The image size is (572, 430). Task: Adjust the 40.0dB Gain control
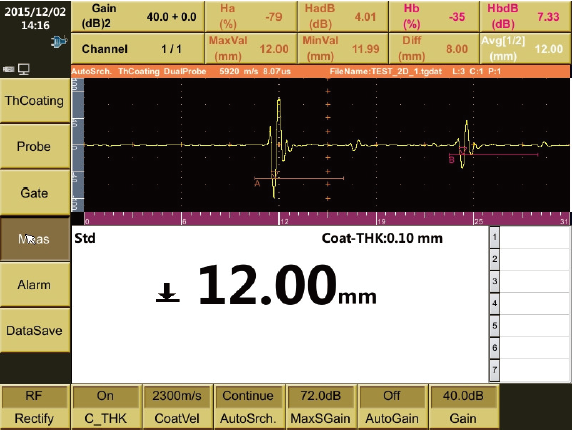pos(463,407)
